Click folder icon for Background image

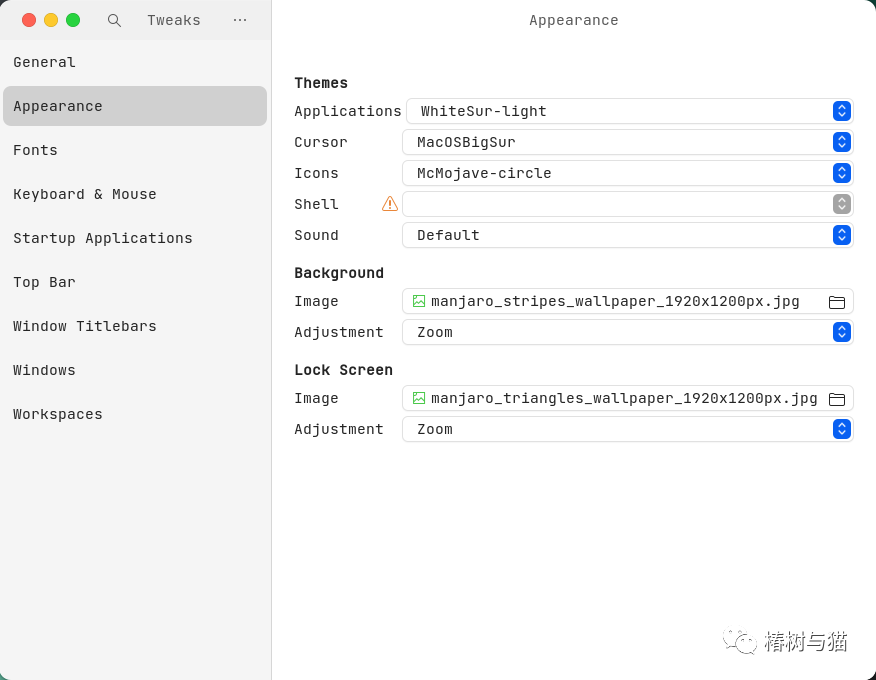[x=837, y=302]
